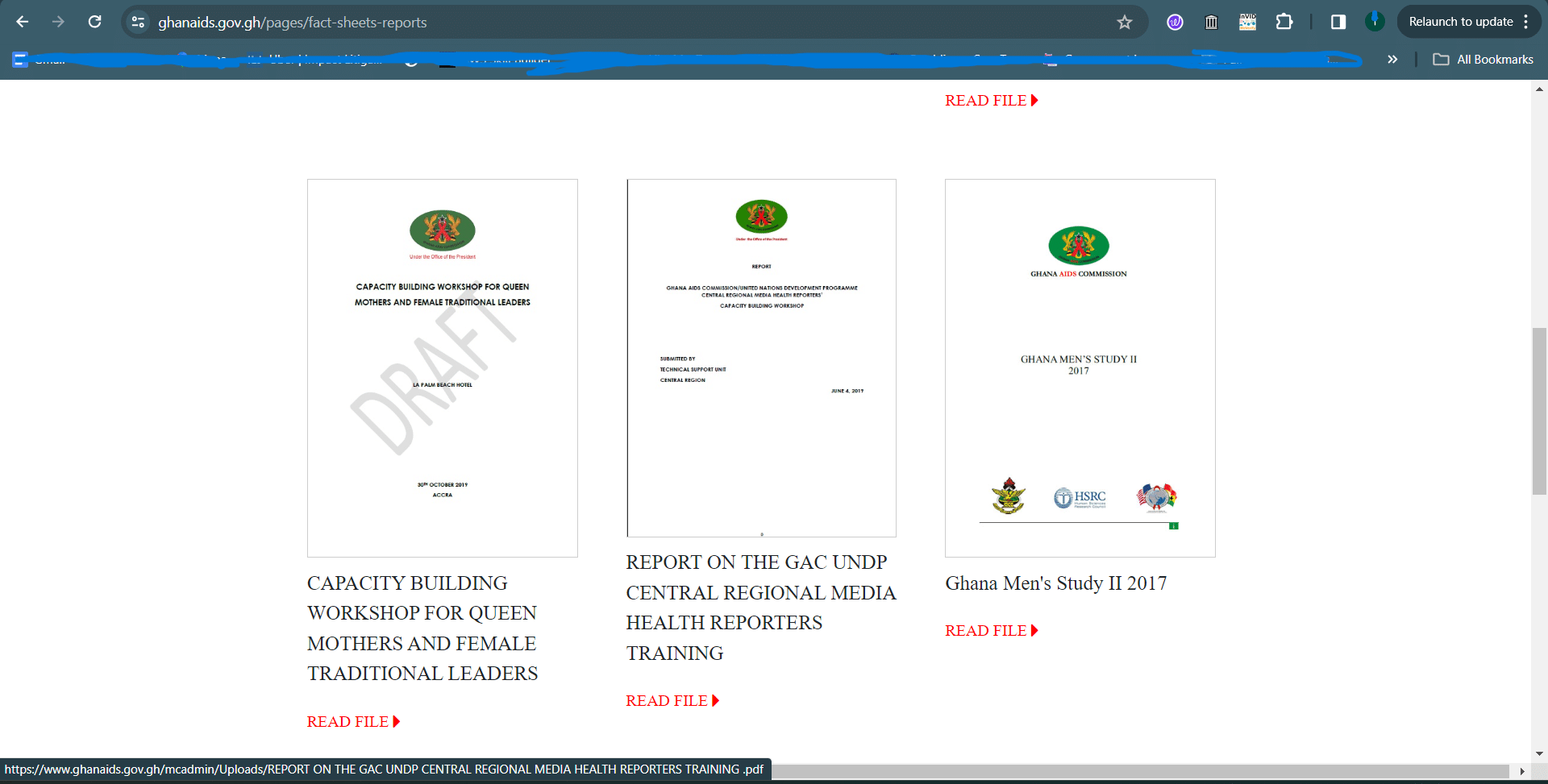Toggle the browser side panel
Screen dimensions: 1548x784
(1338, 22)
